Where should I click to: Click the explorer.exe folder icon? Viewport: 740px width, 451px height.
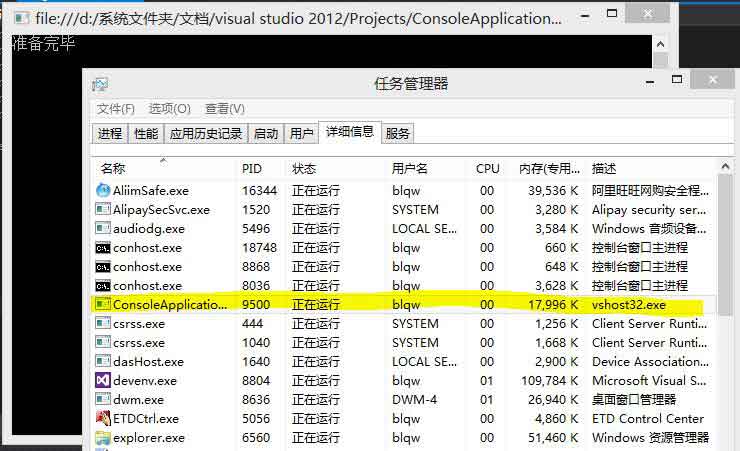click(x=103, y=438)
